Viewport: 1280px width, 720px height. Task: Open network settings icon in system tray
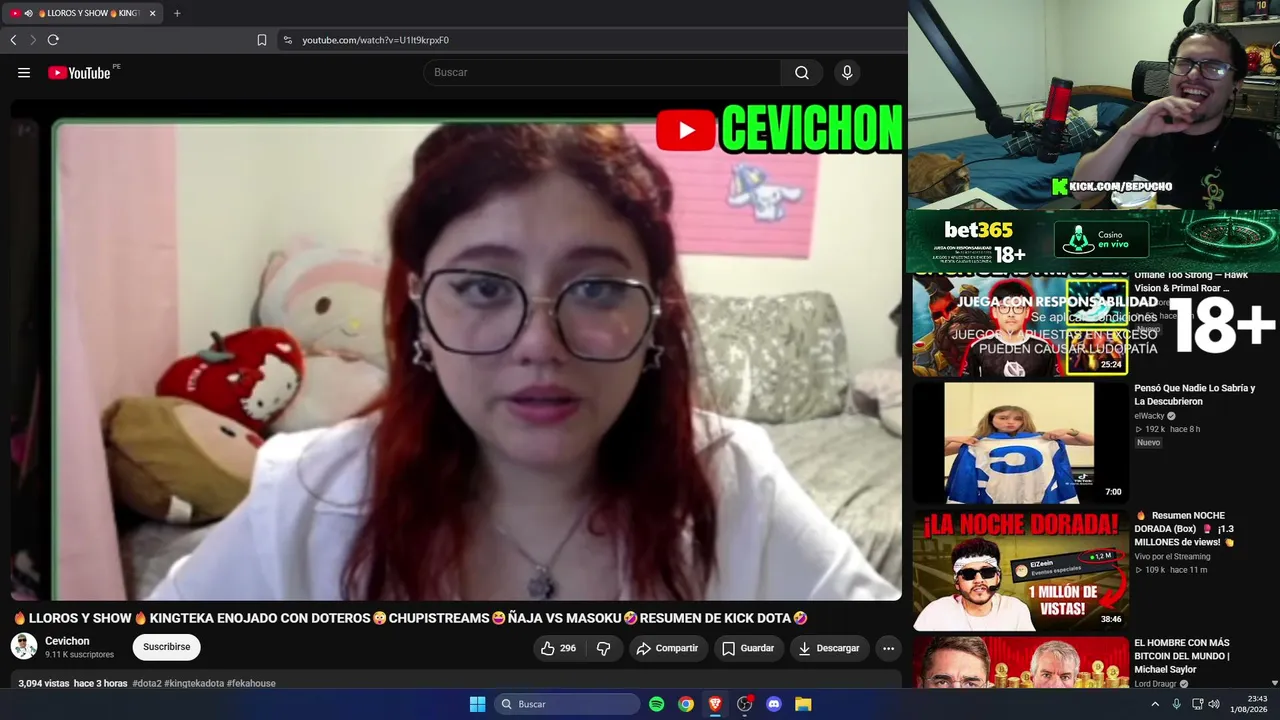click(x=1195, y=704)
